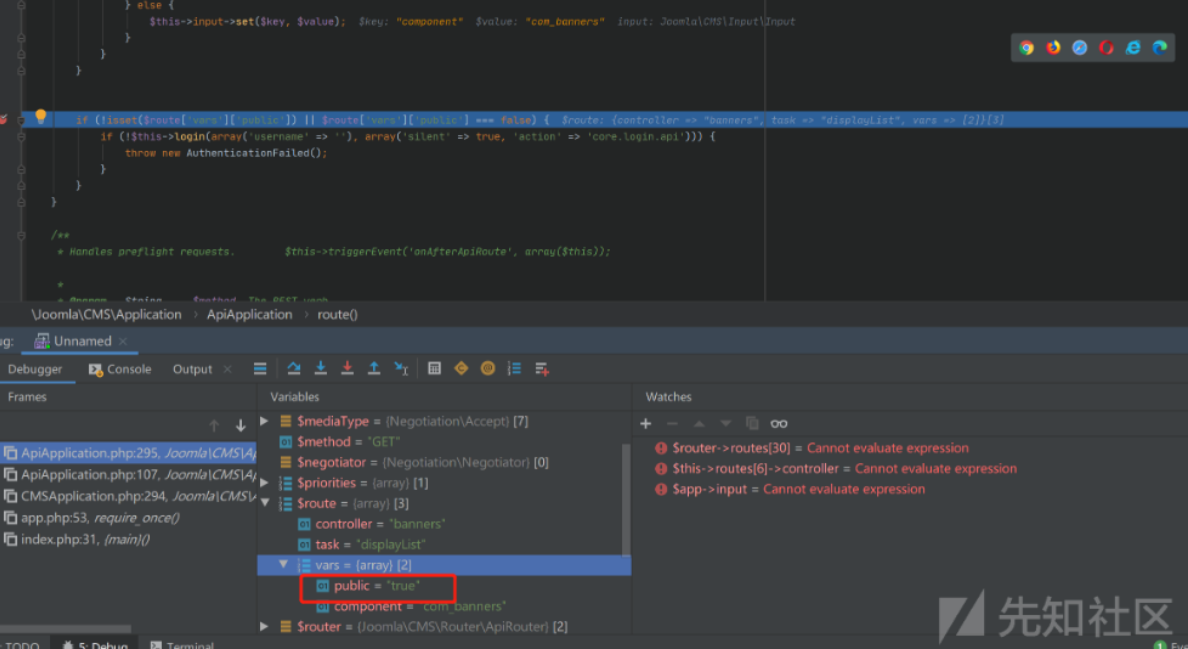
Task: Click the duplicate watch icon
Action: click(752, 423)
